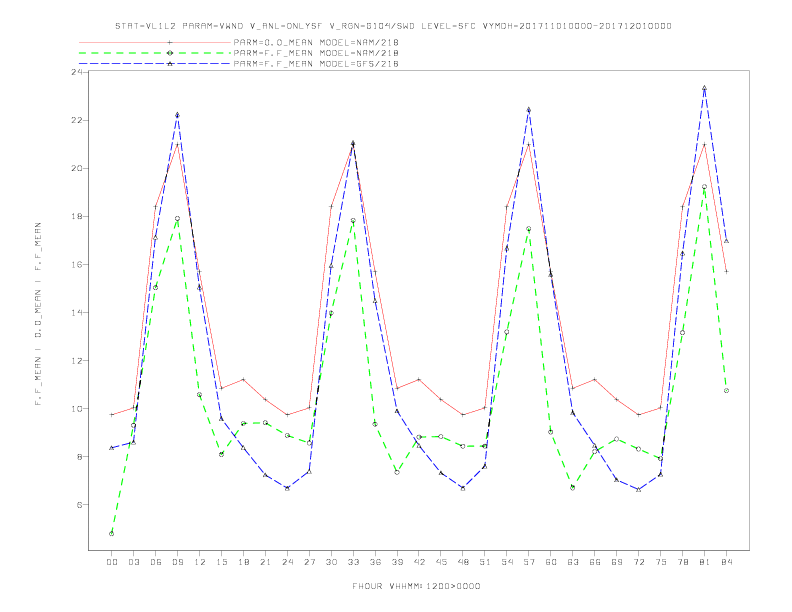
Task: Click x-axis forecast hour label 66
Action: point(595,562)
